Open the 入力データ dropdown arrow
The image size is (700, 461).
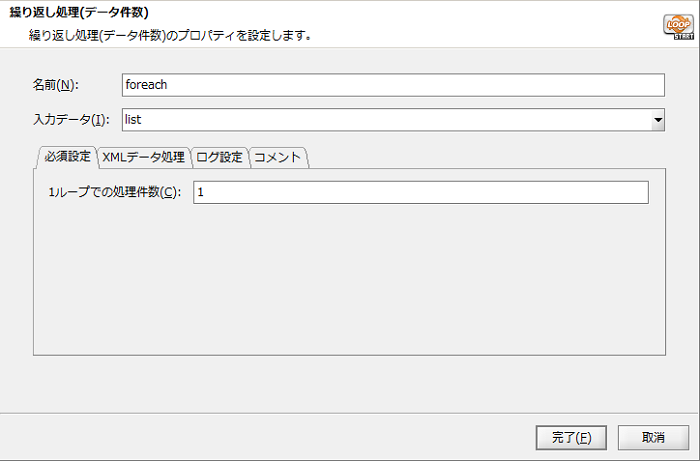[x=657, y=120]
